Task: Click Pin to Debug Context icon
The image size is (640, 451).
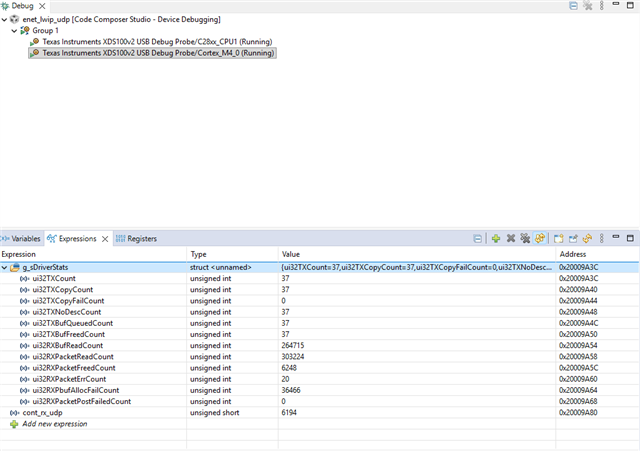Action: (x=573, y=238)
